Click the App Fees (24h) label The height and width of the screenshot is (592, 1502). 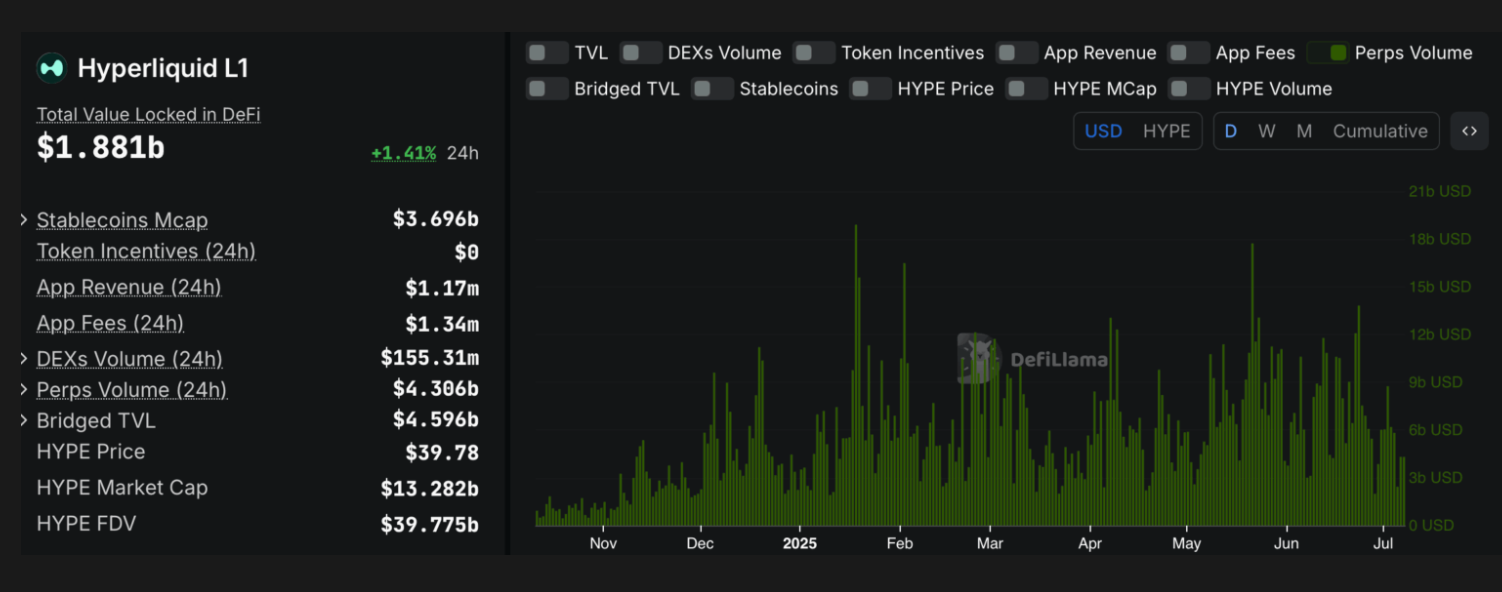pyautogui.click(x=110, y=323)
